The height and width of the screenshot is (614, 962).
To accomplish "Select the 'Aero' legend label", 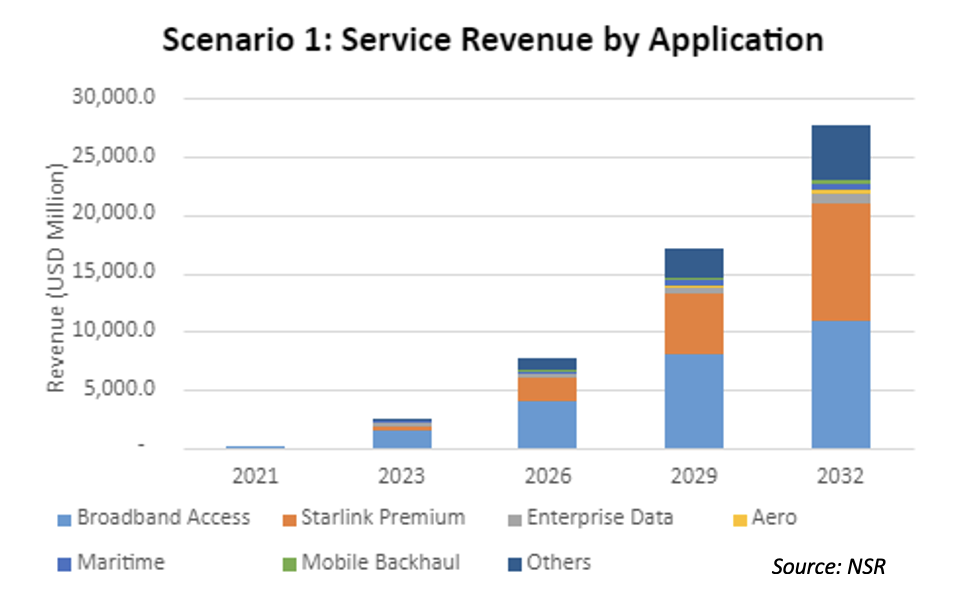I will [774, 518].
